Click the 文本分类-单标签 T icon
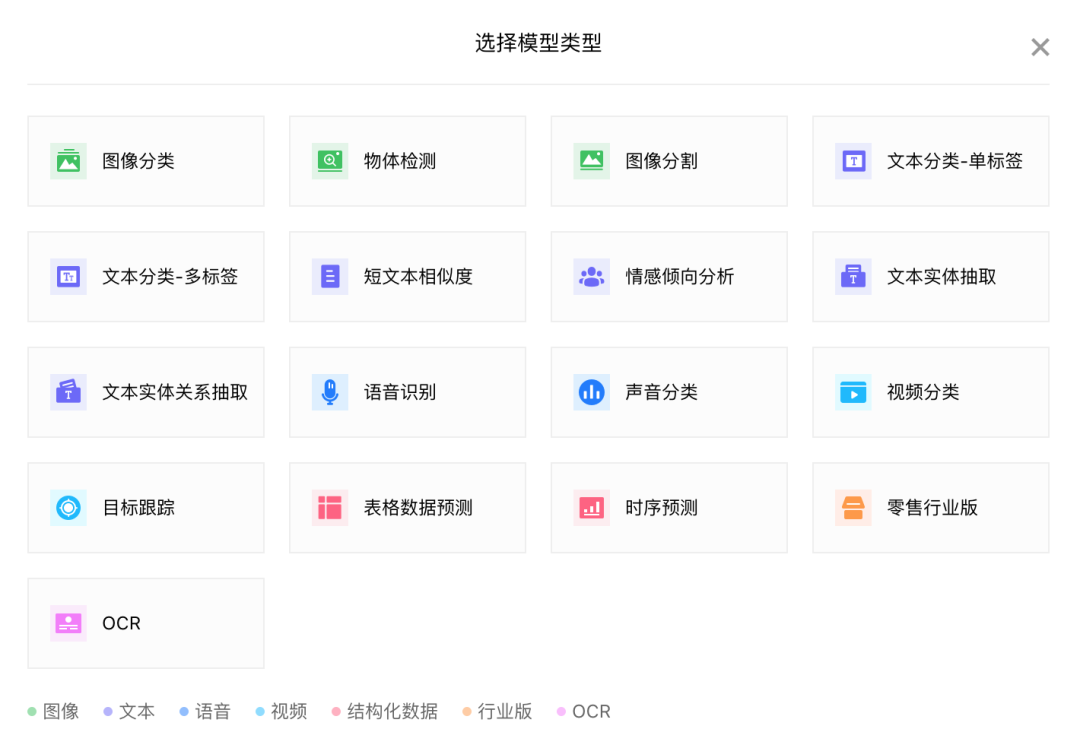This screenshot has height=748, width=1080. click(x=853, y=161)
